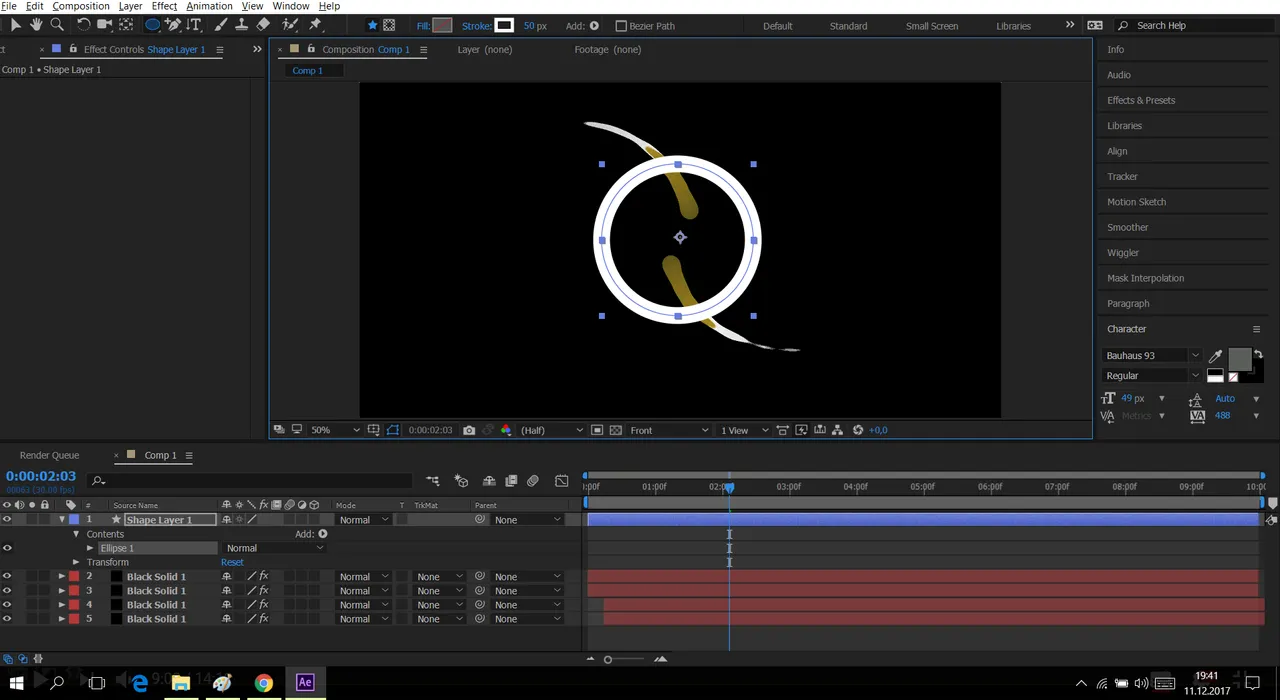Reset the Transform properties via Reset link

(x=232, y=562)
